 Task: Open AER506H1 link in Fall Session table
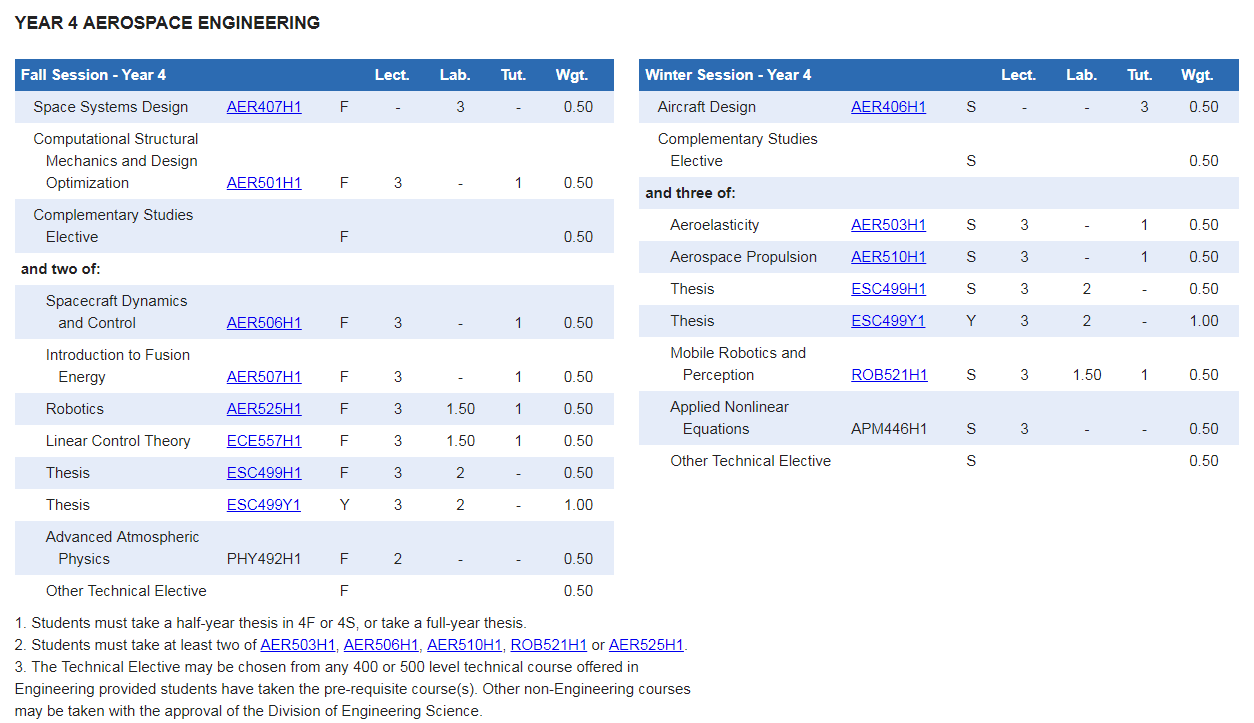click(x=264, y=323)
